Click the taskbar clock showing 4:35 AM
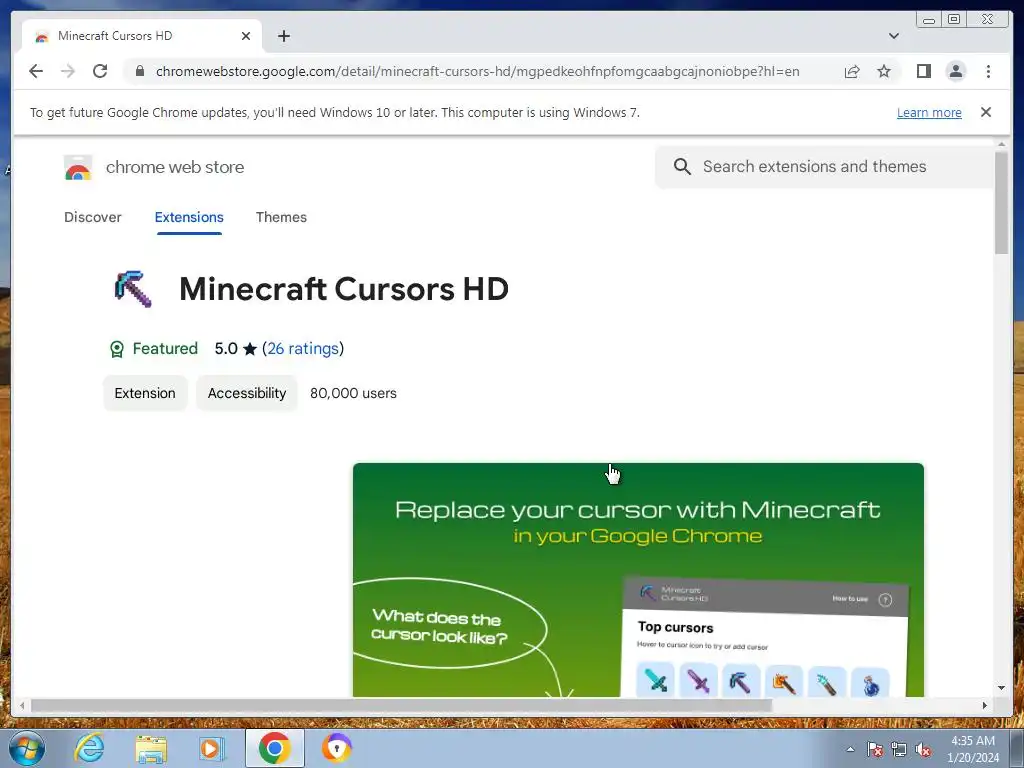The height and width of the screenshot is (768, 1024). coord(973,749)
